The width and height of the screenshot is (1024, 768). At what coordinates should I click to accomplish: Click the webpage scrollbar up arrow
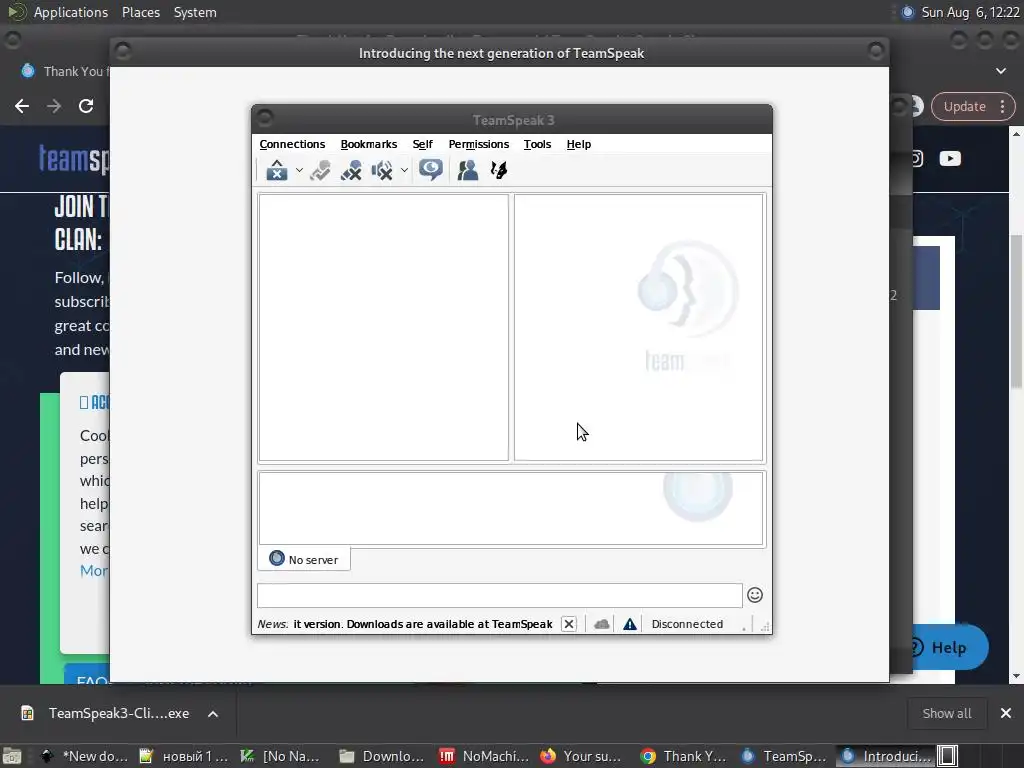[x=1016, y=134]
